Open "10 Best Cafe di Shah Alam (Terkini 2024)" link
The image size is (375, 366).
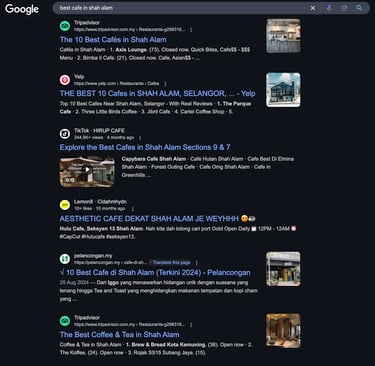pyautogui.click(x=155, y=273)
